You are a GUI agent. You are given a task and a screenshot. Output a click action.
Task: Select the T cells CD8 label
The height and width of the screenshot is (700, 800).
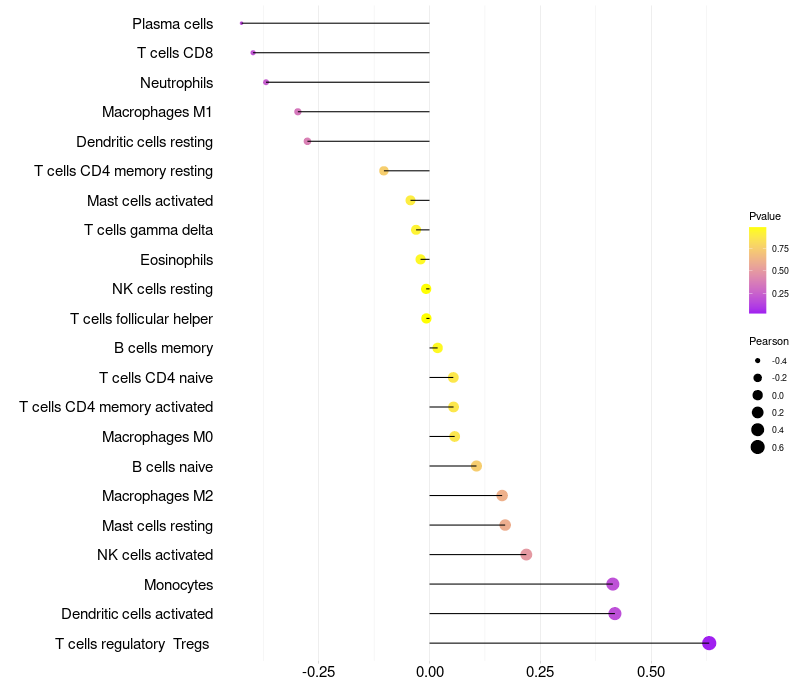[175, 53]
